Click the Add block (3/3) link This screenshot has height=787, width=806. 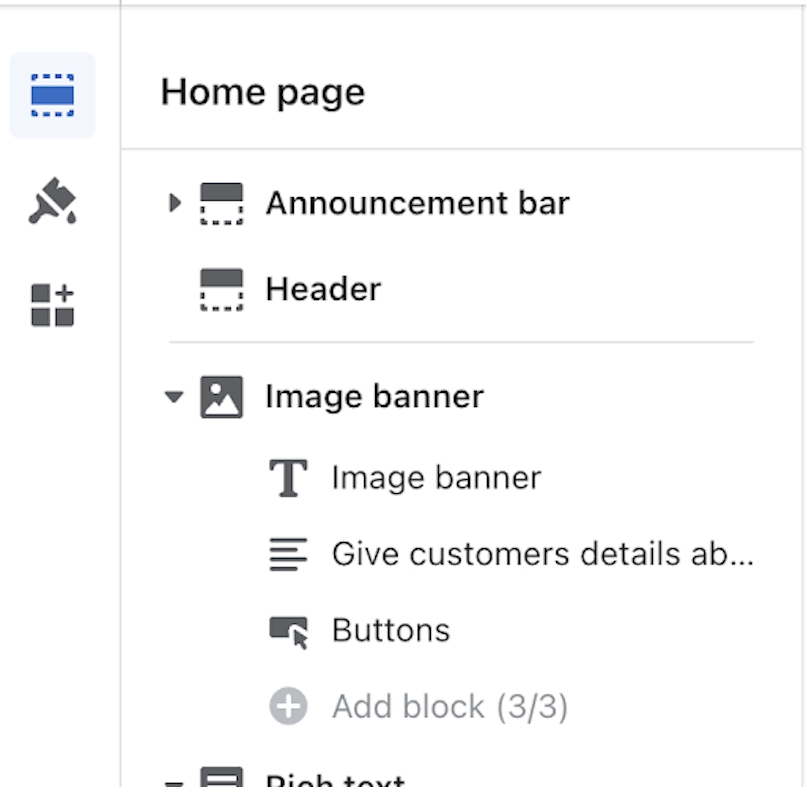point(450,707)
